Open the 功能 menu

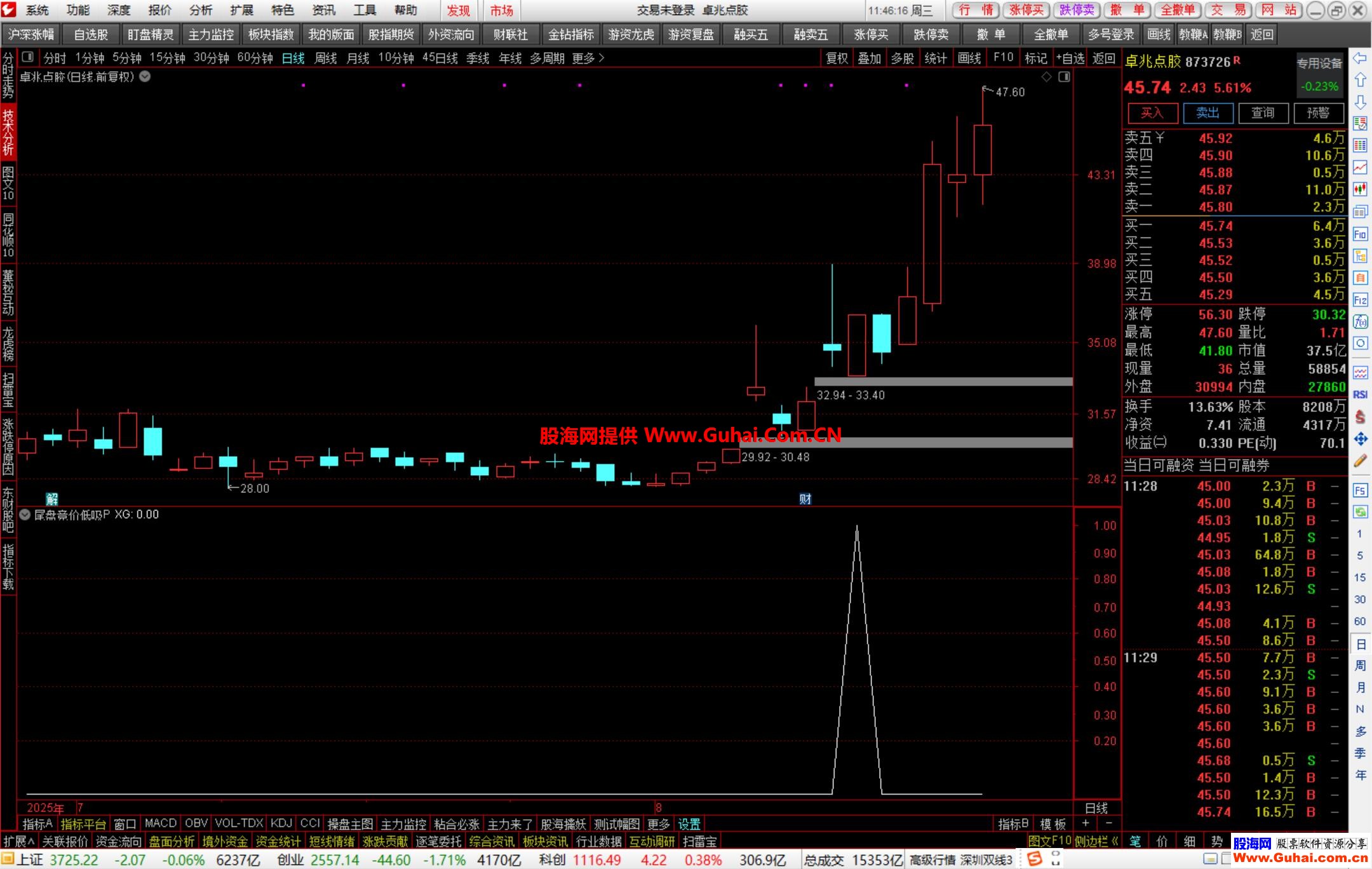[78, 10]
